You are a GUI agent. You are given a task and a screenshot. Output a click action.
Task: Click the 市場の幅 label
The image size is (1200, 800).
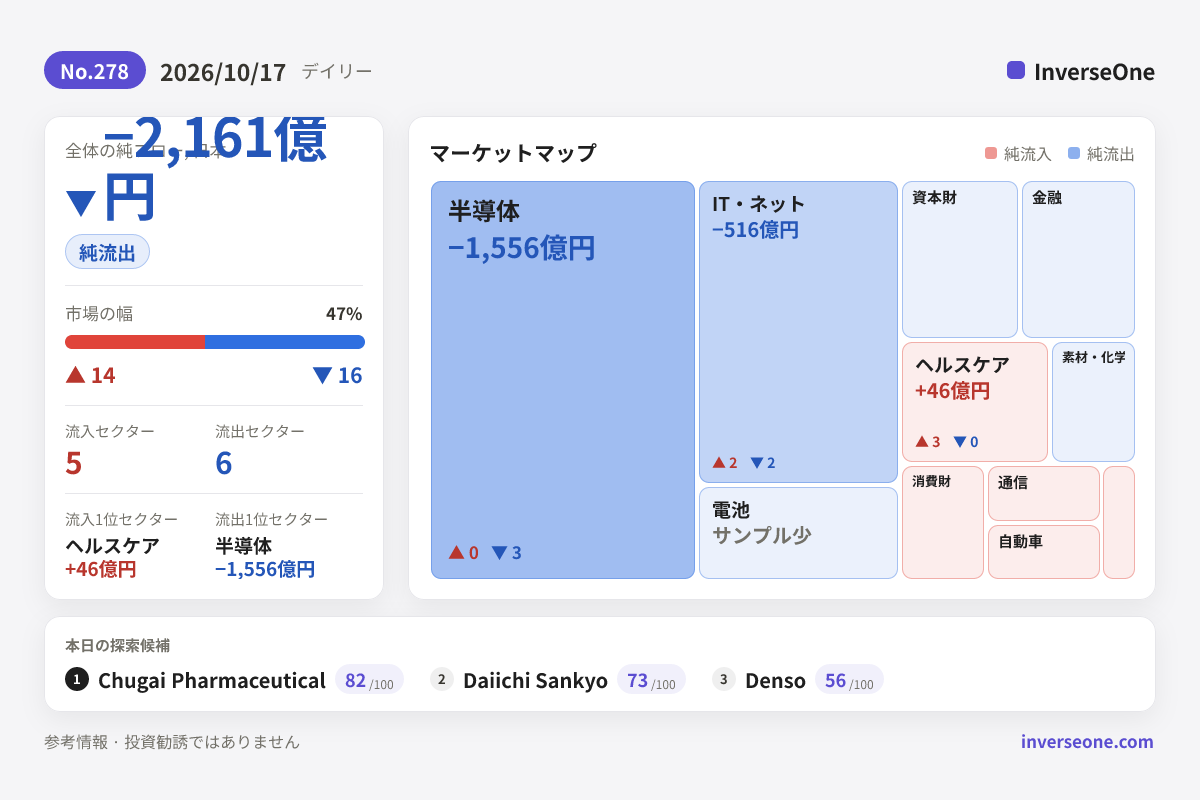[99, 313]
